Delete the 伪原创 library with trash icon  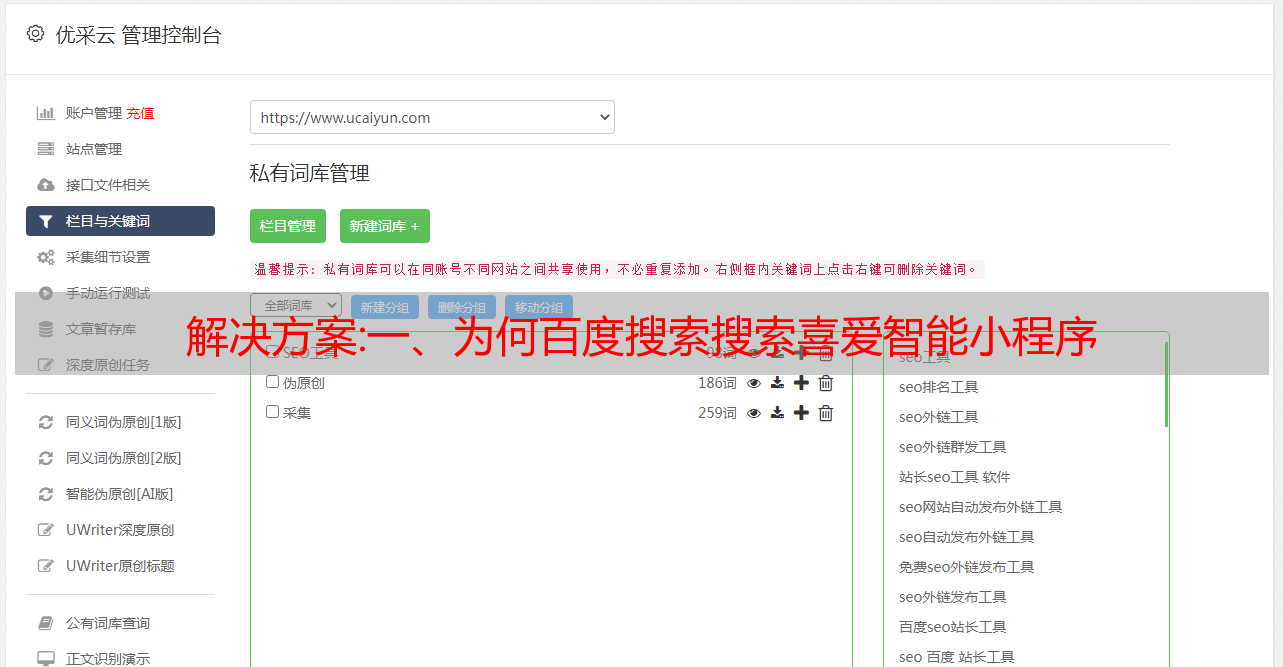pos(826,383)
